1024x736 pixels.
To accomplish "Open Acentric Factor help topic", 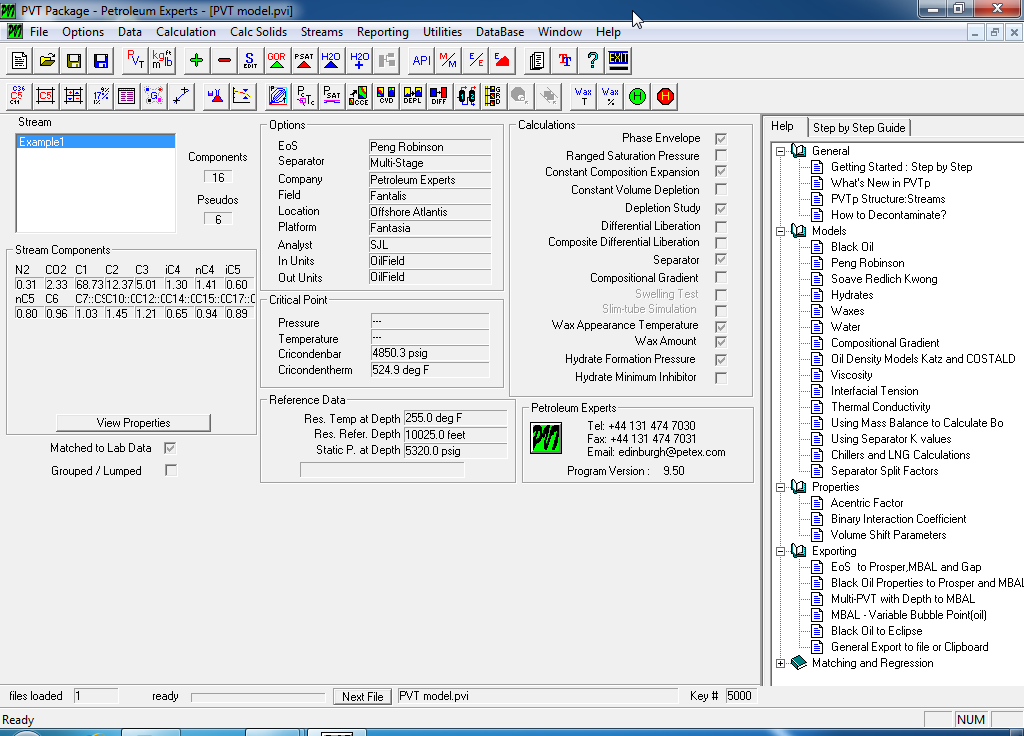I will click(867, 503).
